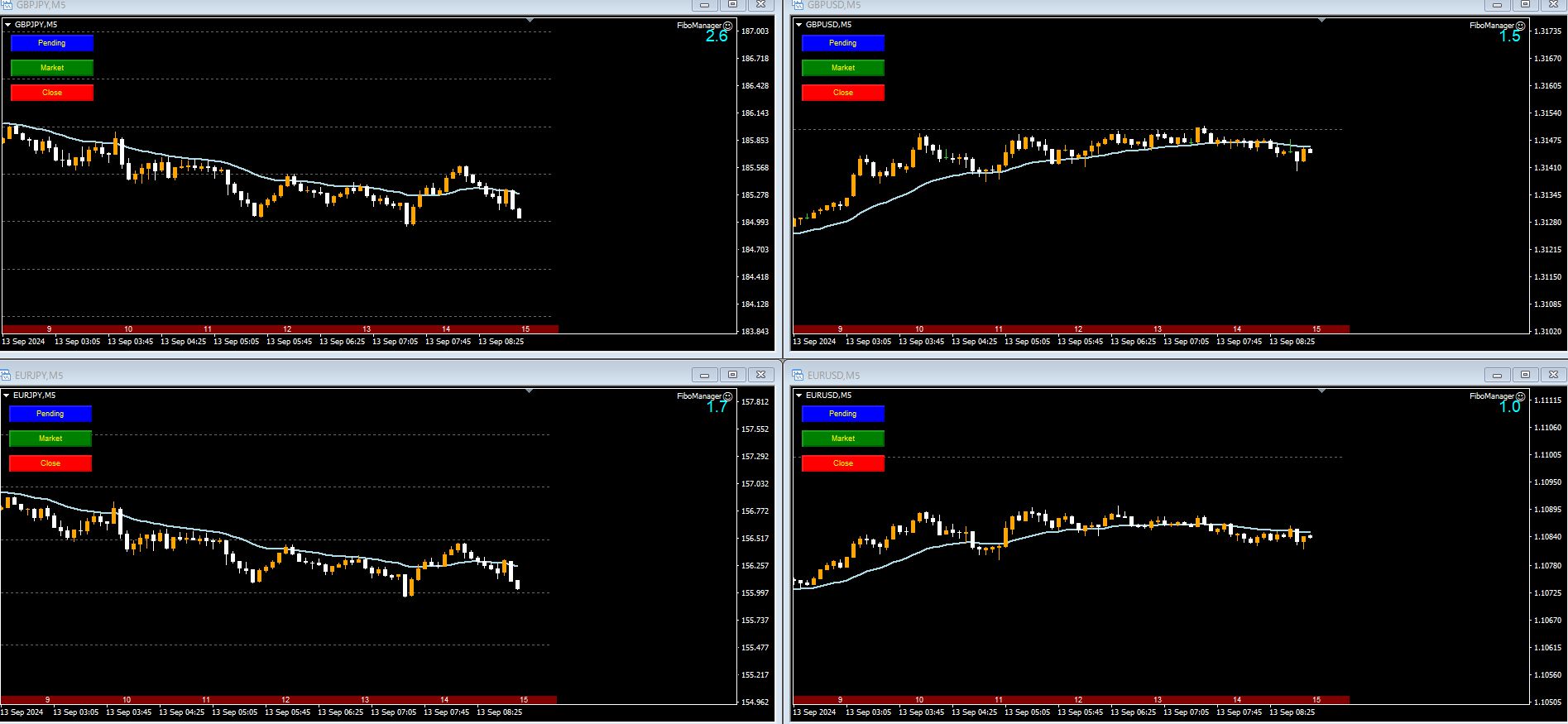Click the spread value 1.7 on EURJPY

717,407
